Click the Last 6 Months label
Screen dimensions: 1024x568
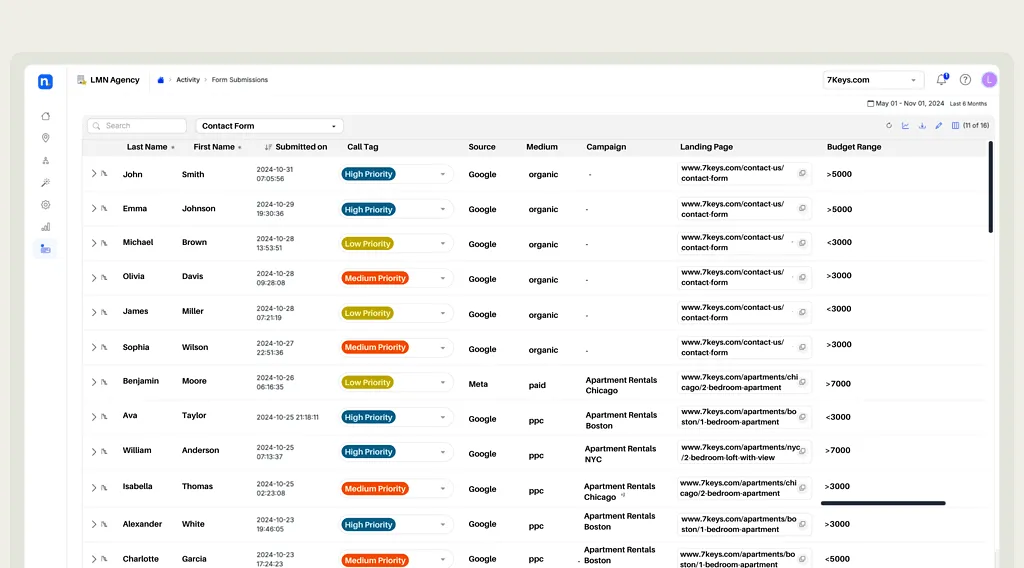click(x=968, y=104)
